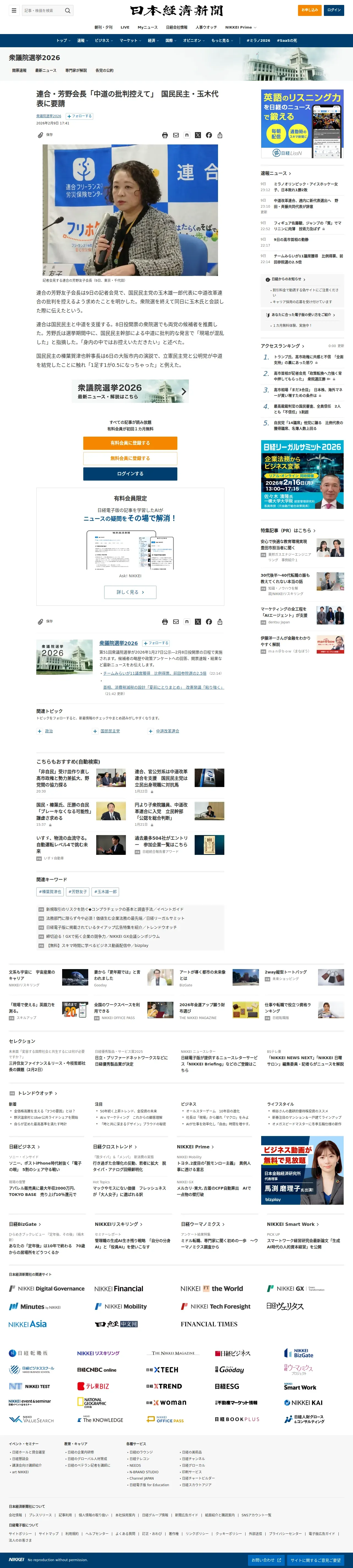353x1568 pixels.
Task: Save article with bottom paperclip 保存 icon
Action: [45, 621]
